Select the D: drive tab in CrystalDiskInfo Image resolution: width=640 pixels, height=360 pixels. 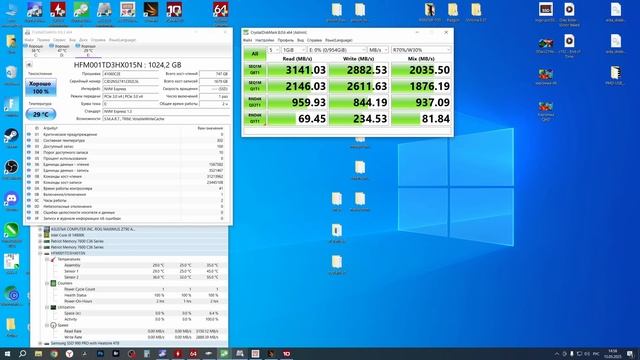tap(61, 50)
